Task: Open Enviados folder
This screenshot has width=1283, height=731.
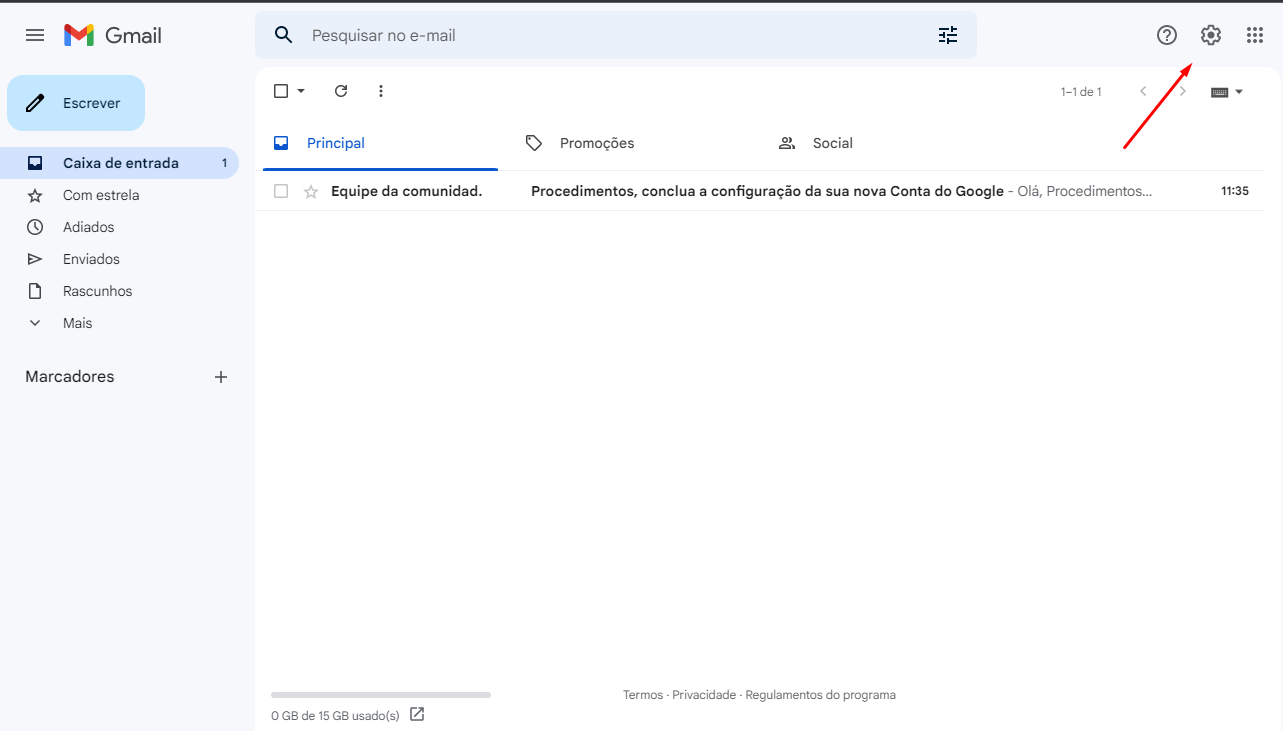Action: point(120,259)
